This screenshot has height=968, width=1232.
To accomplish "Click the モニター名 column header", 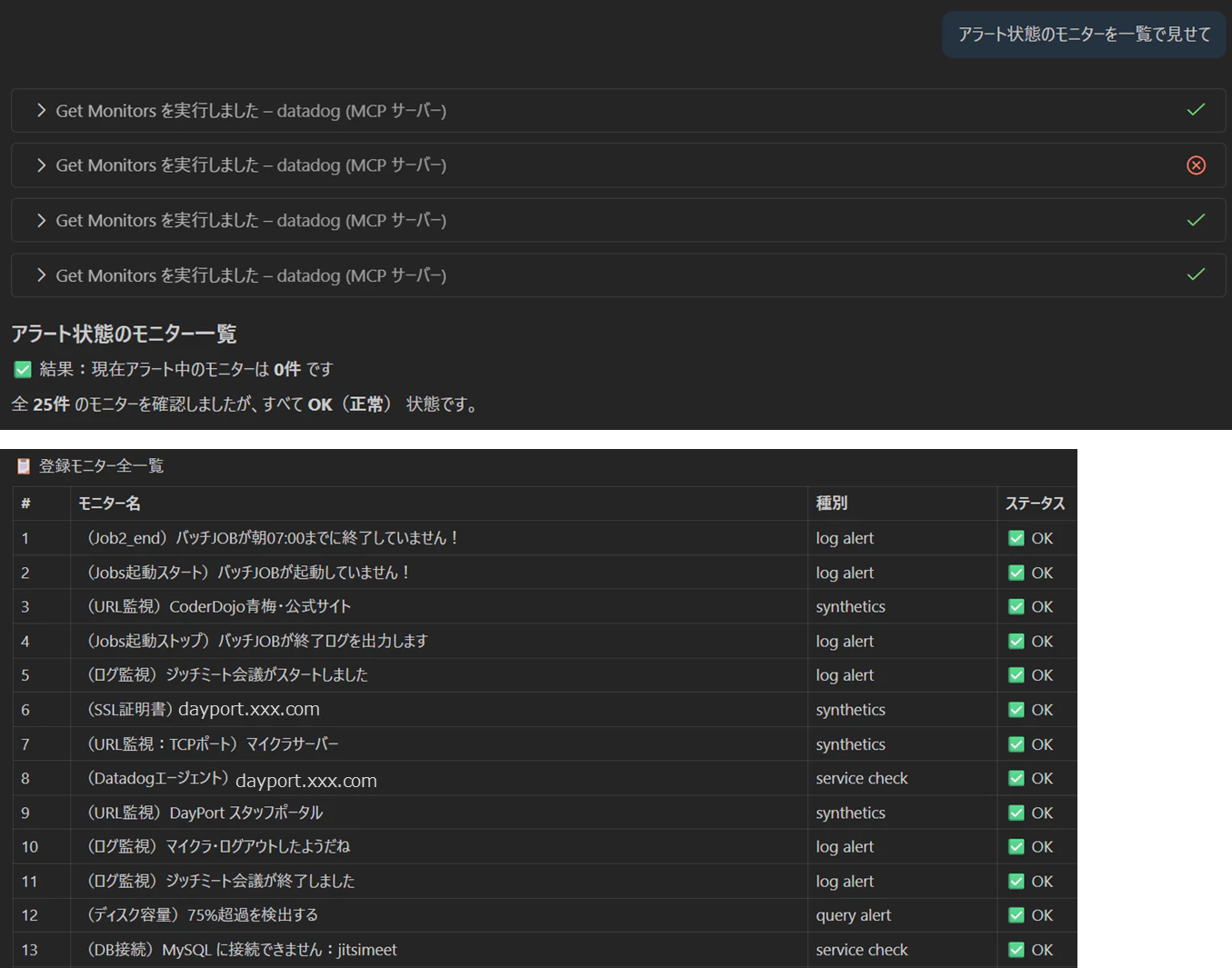I will point(109,504).
